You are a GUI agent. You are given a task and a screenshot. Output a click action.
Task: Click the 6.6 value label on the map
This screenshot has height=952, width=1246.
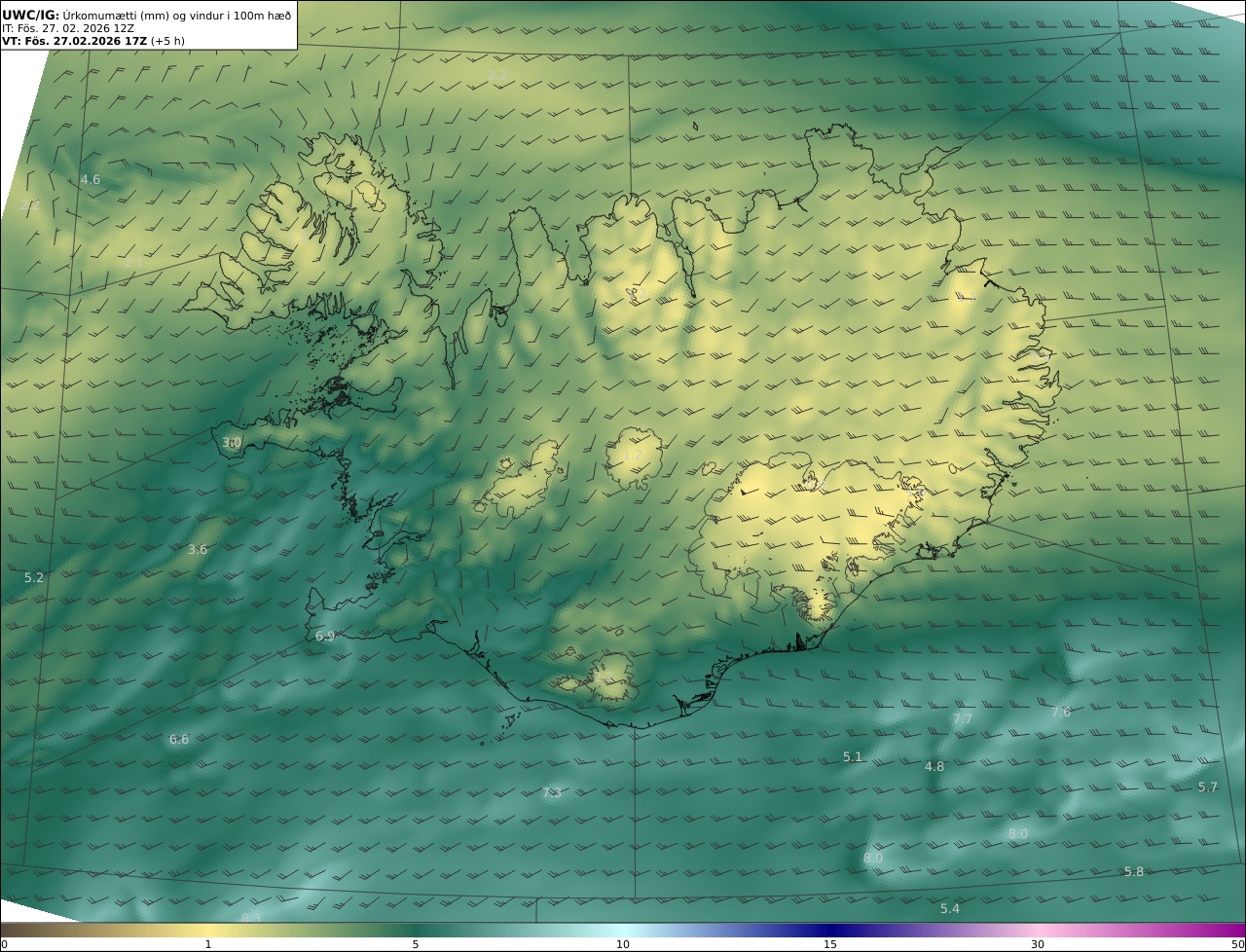pyautogui.click(x=179, y=740)
